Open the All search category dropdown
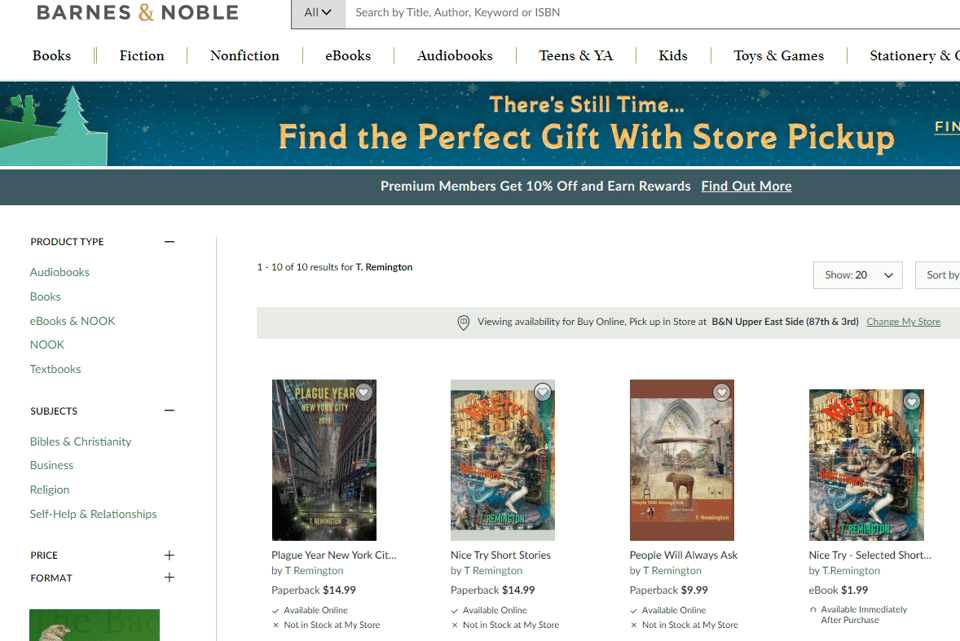960x641 pixels. [318, 13]
